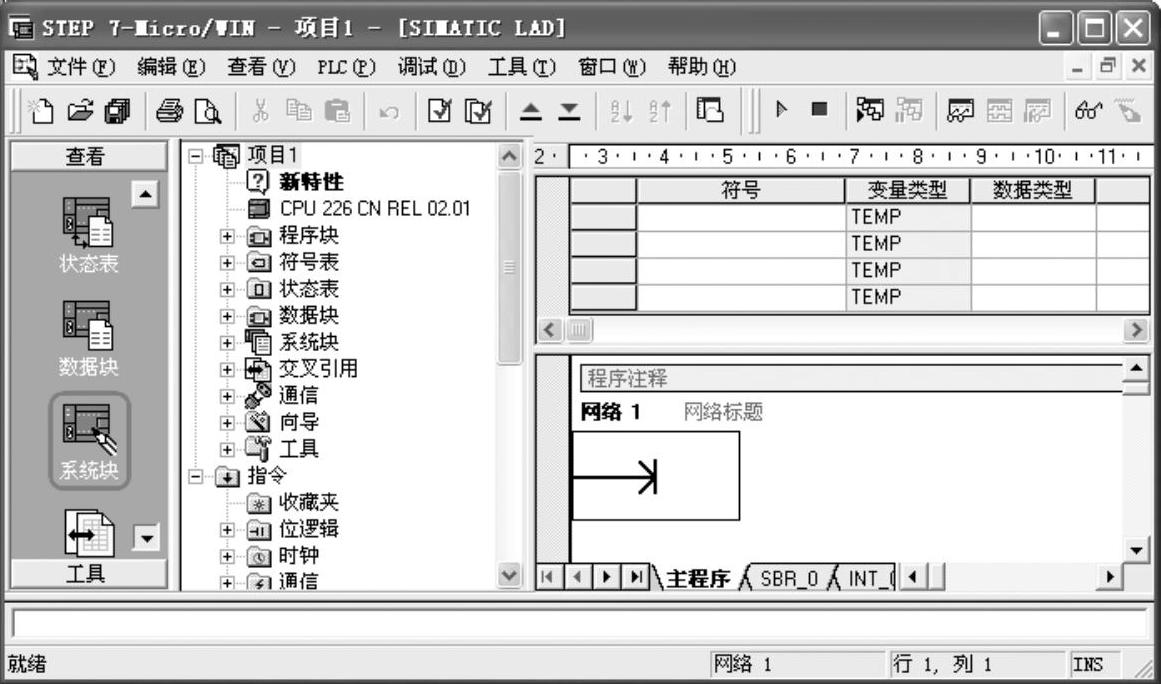Click the Cut scissors icon
This screenshot has width=1161, height=684.
point(261,111)
